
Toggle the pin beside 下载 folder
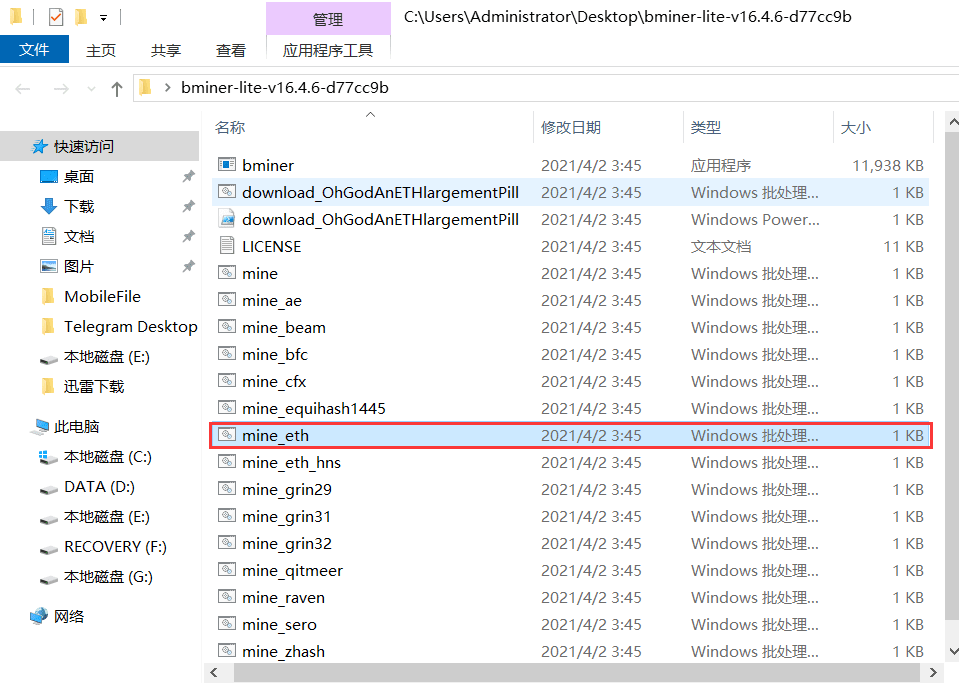point(188,207)
